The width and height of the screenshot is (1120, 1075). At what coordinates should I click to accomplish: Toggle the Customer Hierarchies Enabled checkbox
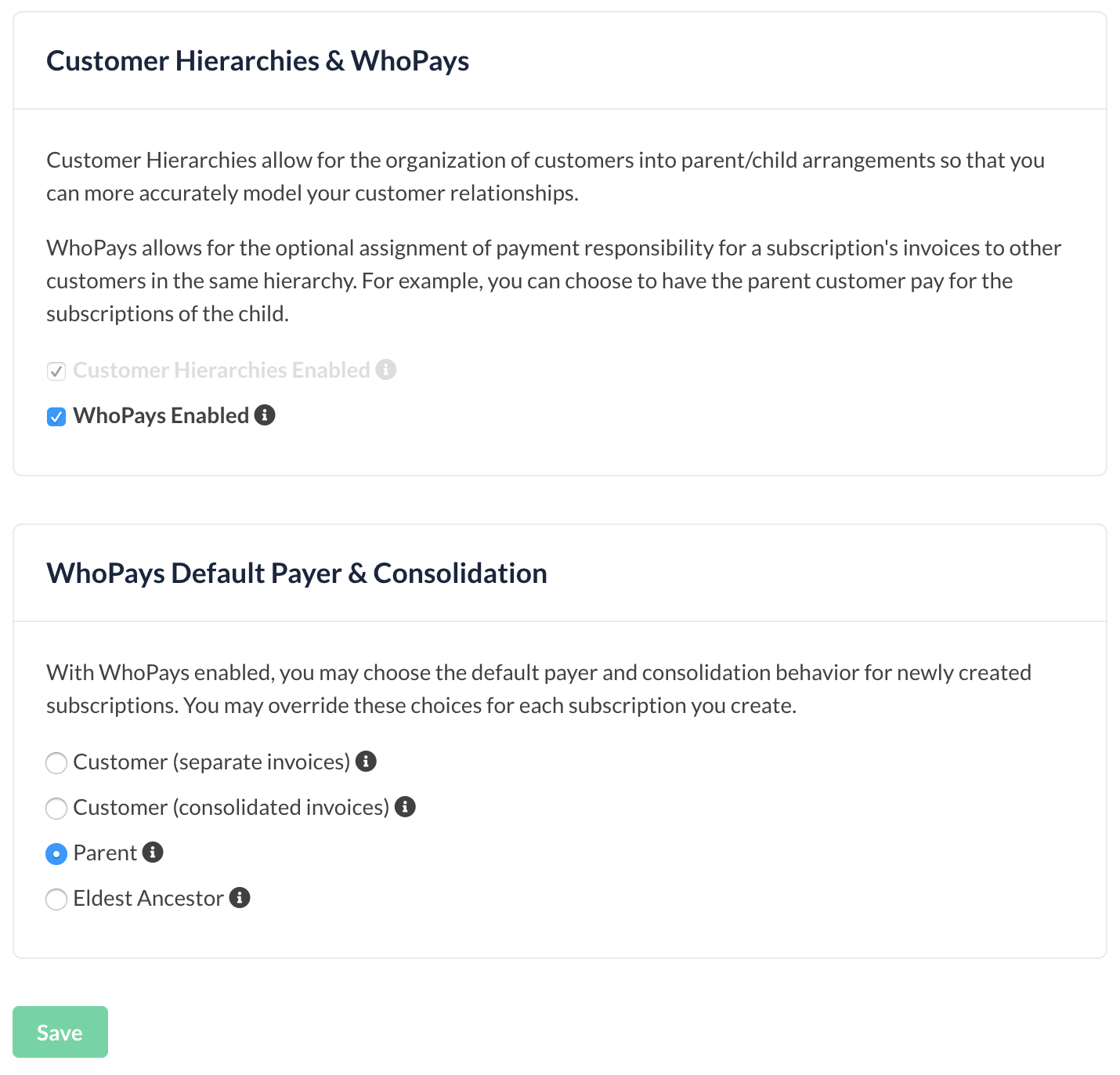[x=56, y=371]
